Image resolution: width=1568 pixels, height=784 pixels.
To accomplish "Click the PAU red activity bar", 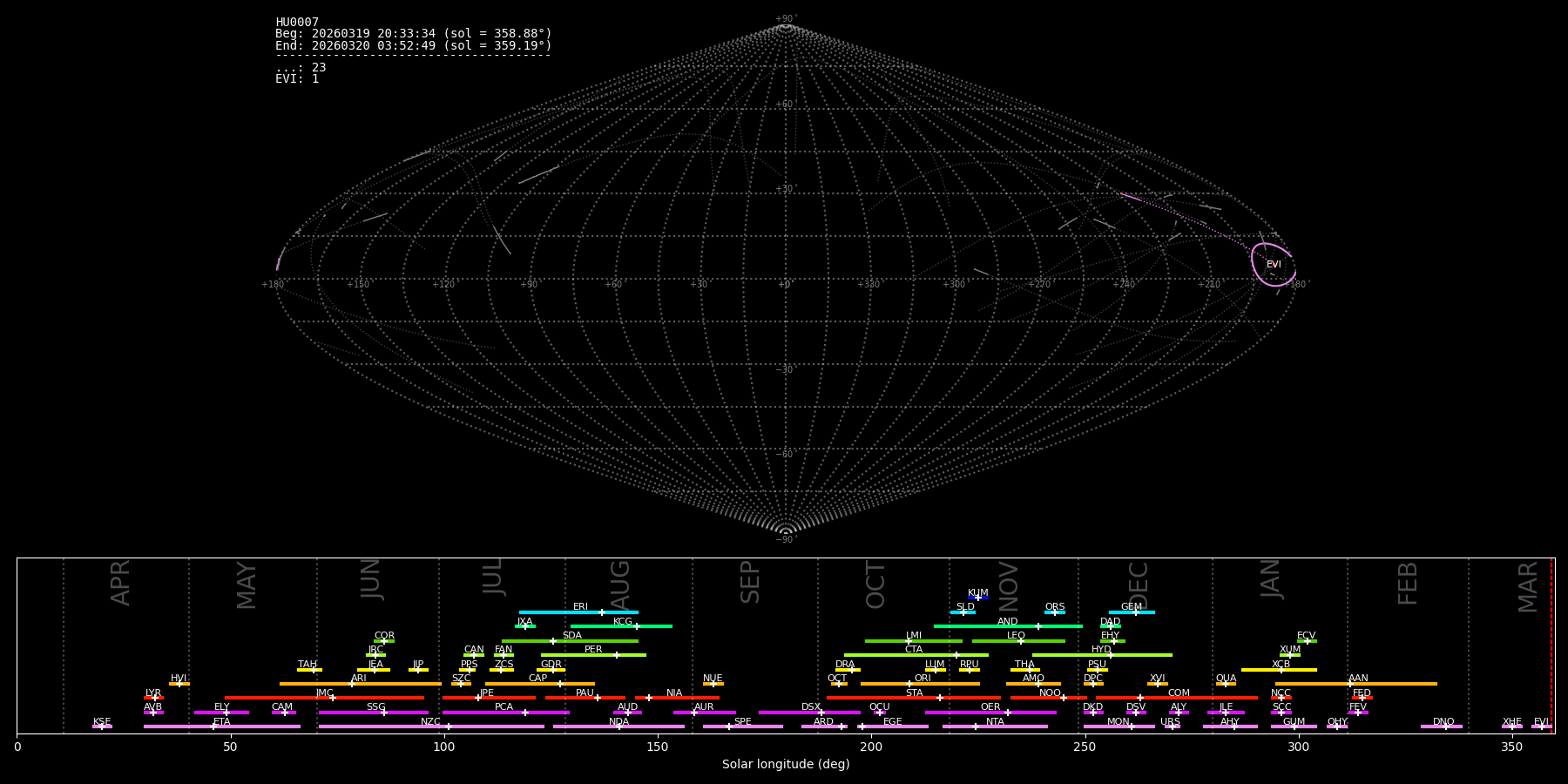I will 585,698.
